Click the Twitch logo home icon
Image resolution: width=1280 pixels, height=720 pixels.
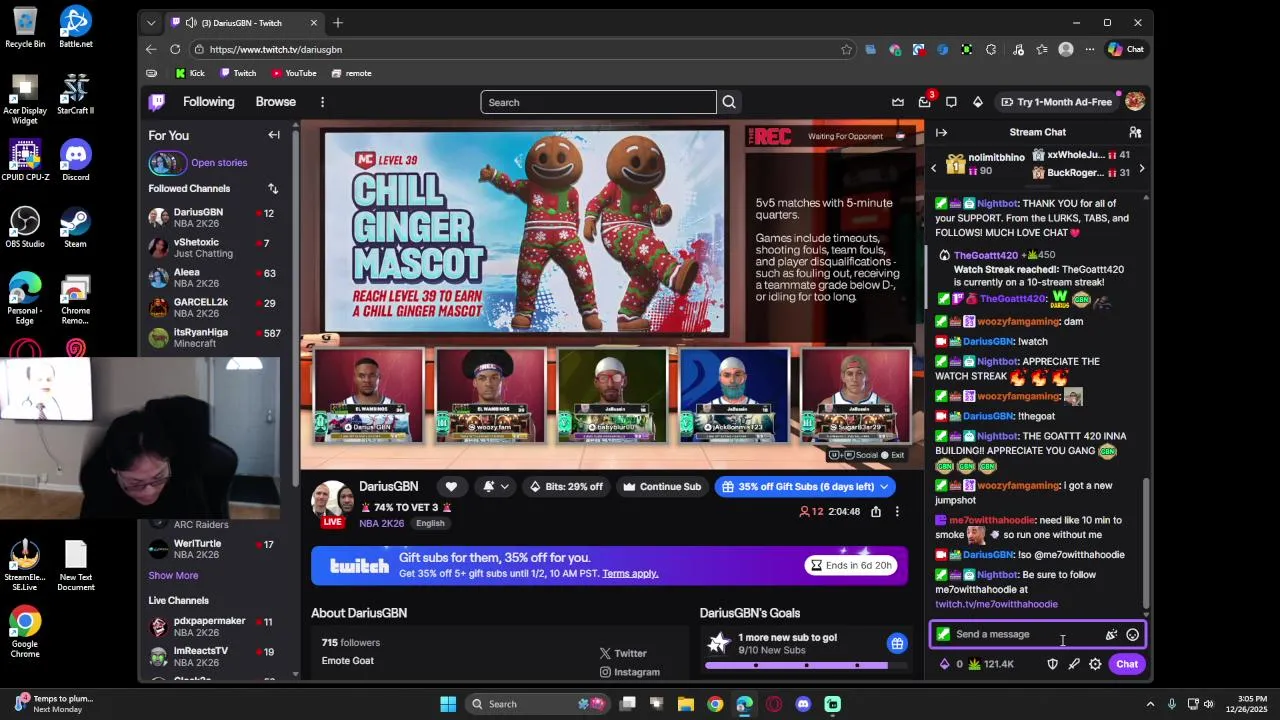coord(157,102)
